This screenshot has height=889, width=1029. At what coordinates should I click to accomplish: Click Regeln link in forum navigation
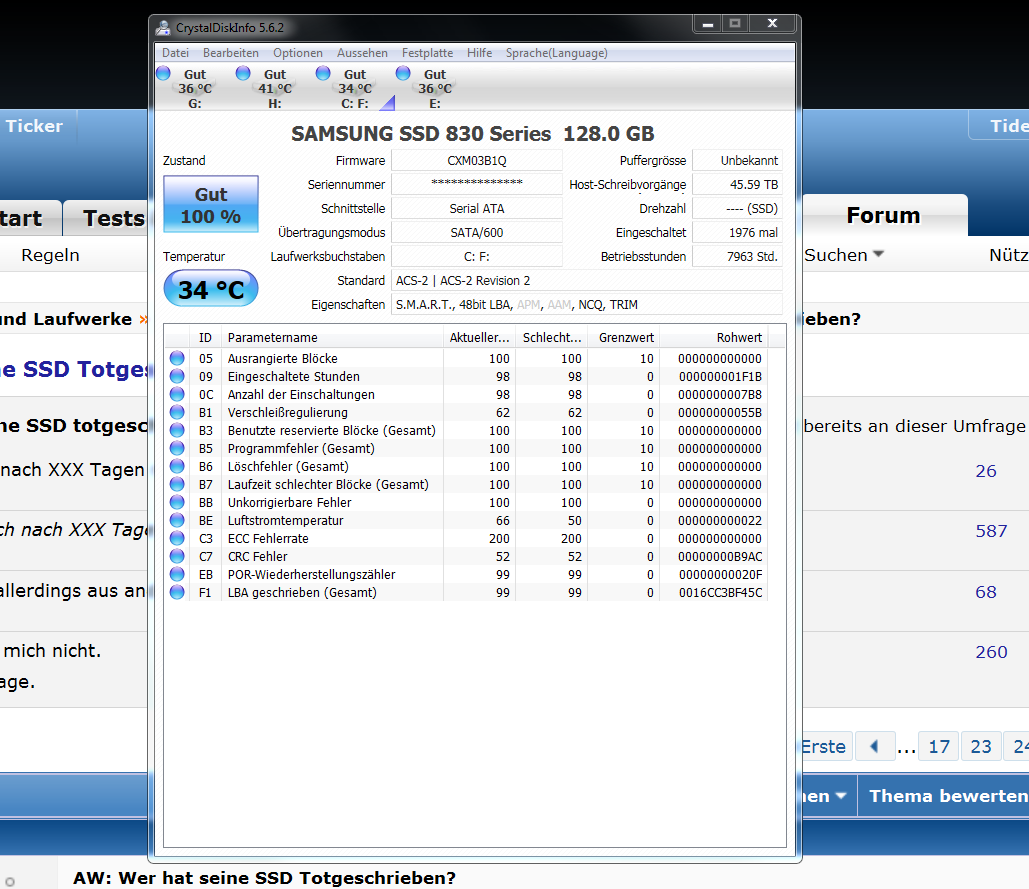click(50, 255)
